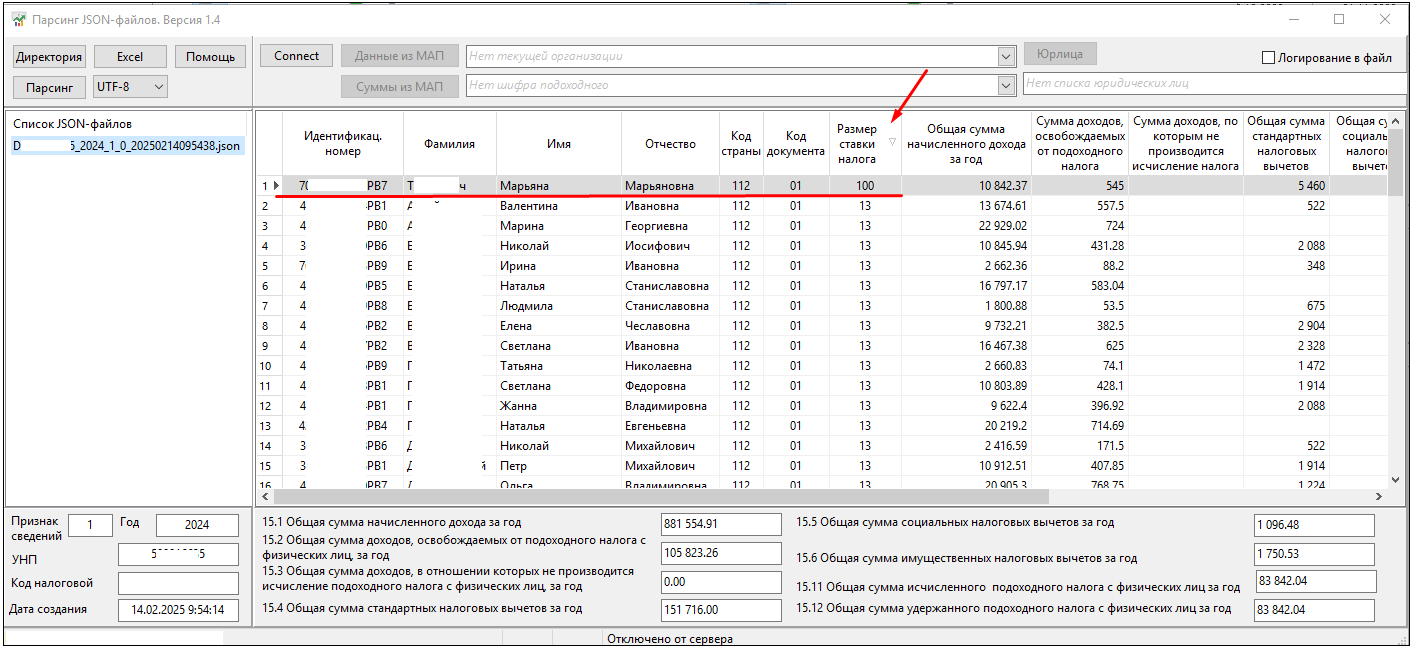Start parsing with the Парсинг button
Screen dimensions: 1413x648
[49, 87]
